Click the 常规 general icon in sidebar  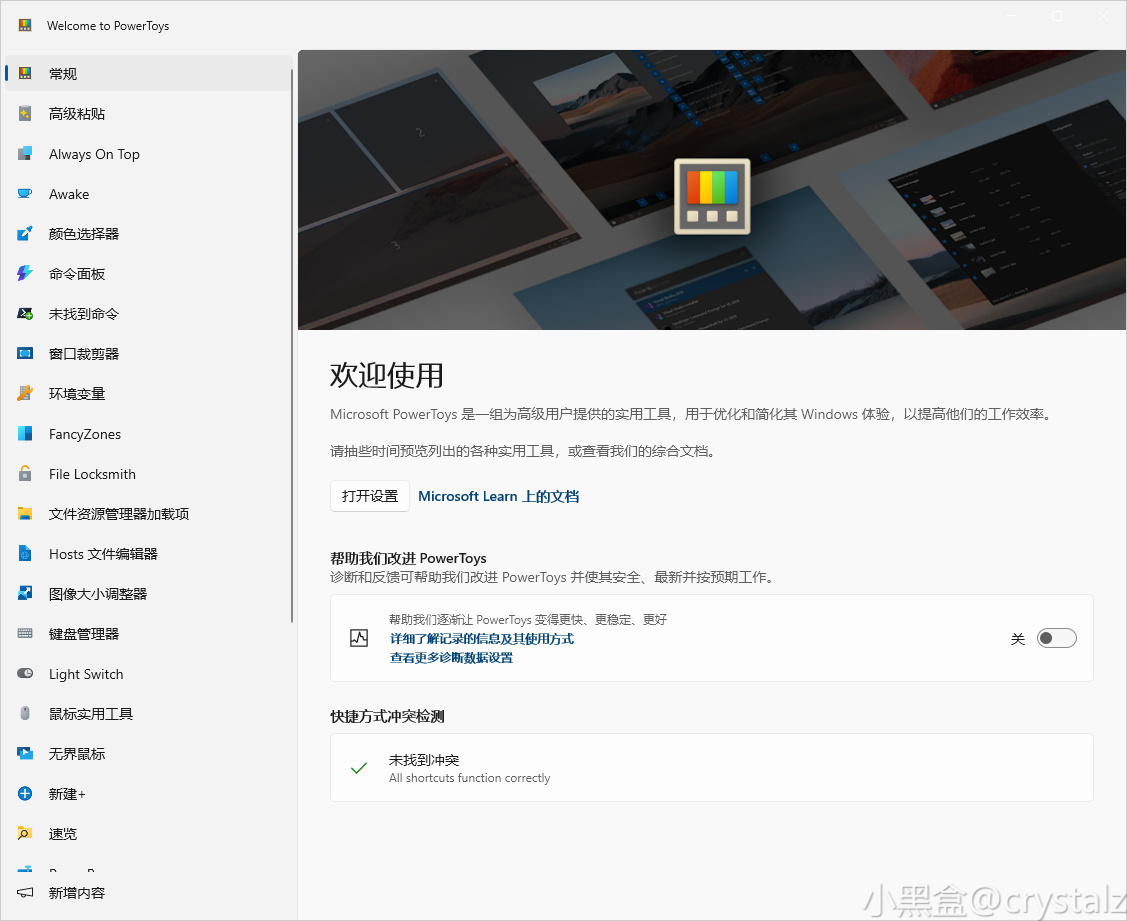25,73
